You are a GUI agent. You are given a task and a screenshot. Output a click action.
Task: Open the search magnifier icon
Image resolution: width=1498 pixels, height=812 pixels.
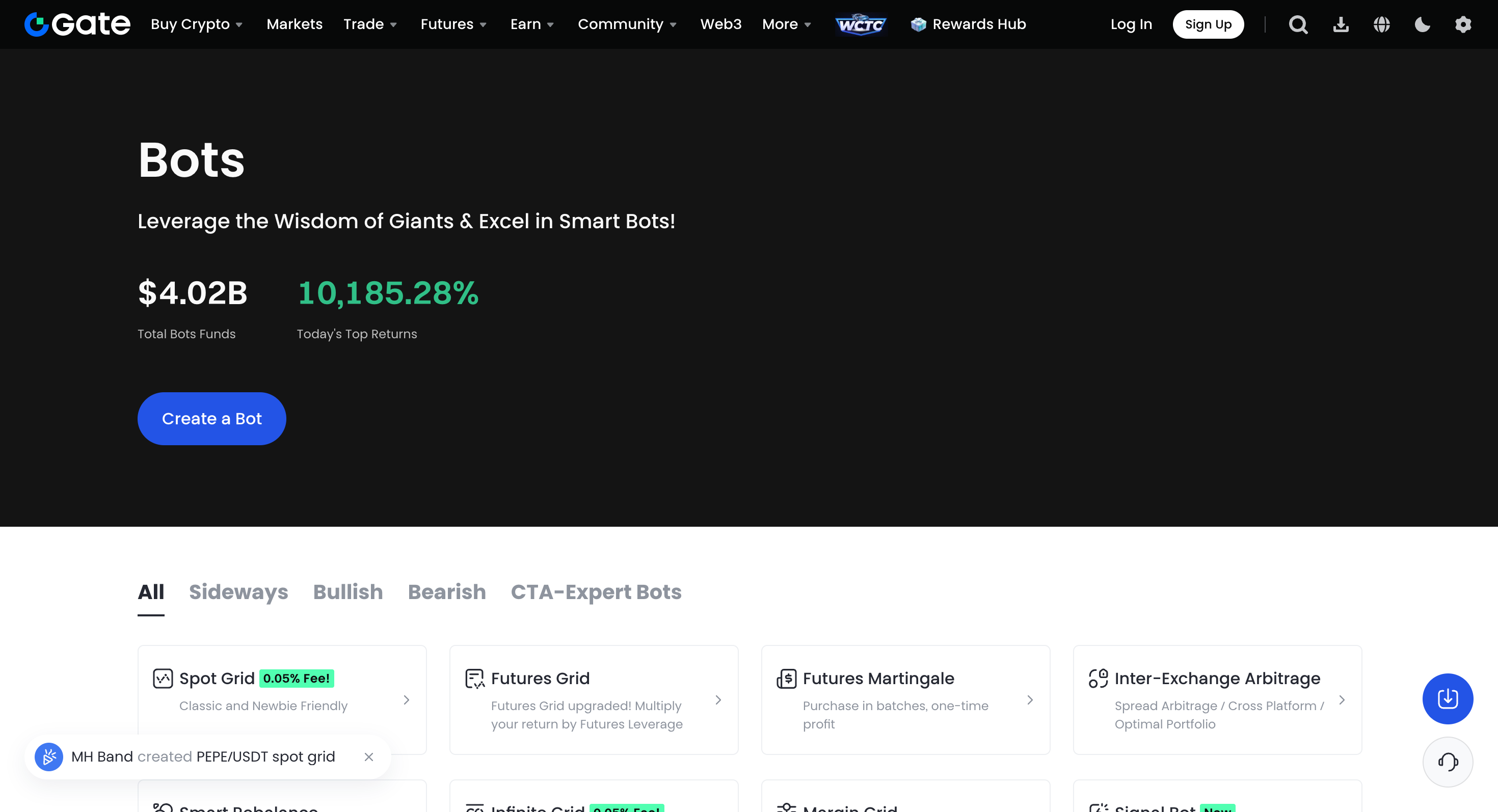tap(1298, 24)
